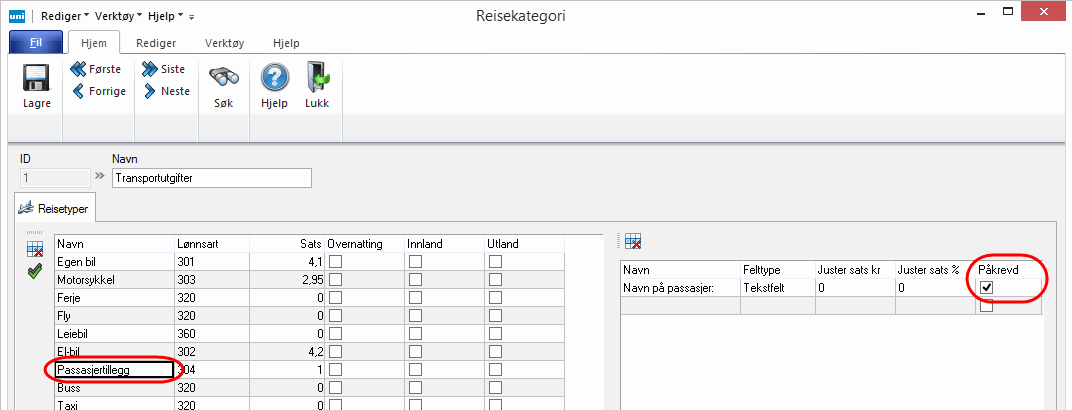Select the Reisetyper tab
This screenshot has width=1072, height=410.
click(55, 210)
